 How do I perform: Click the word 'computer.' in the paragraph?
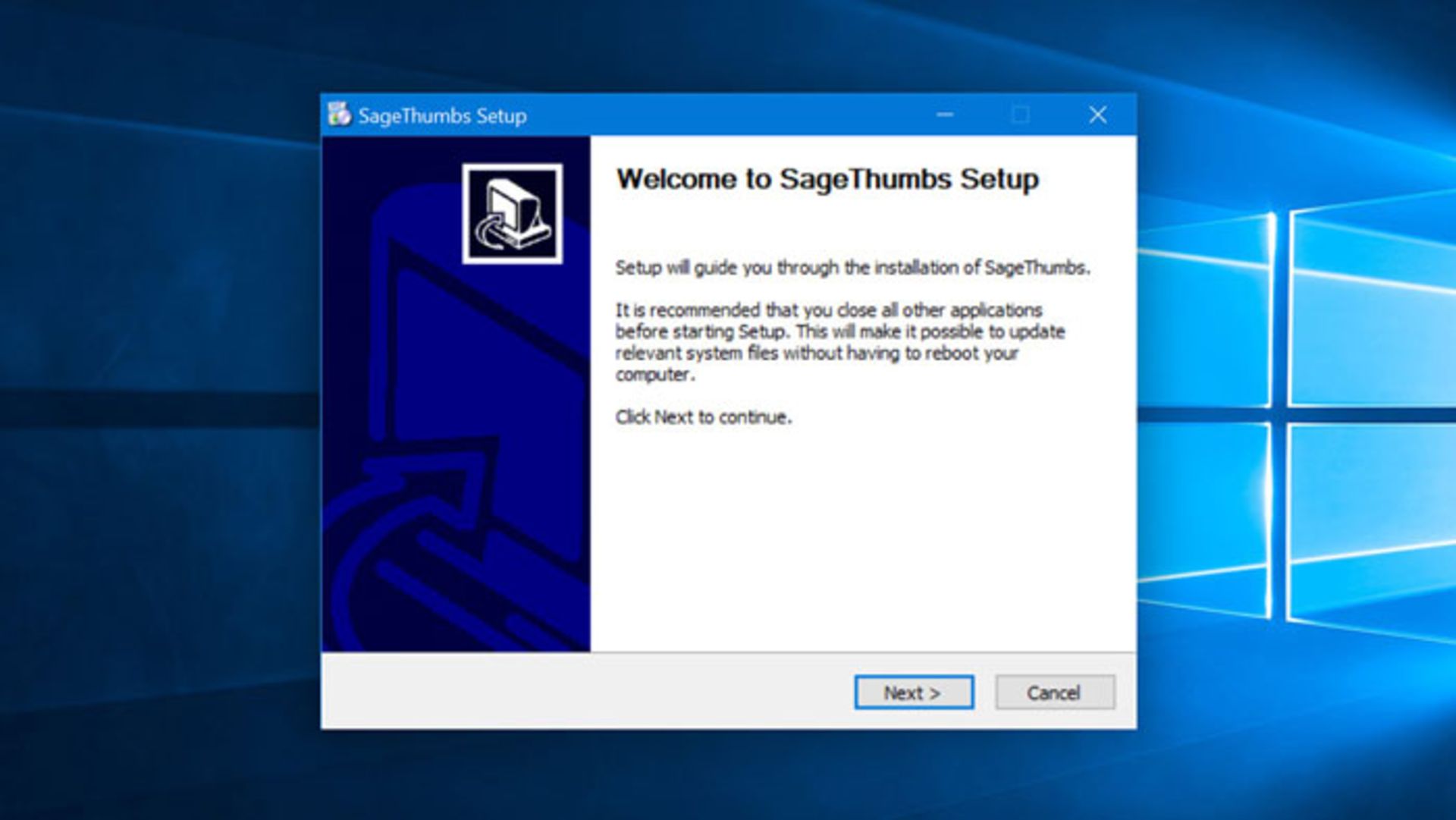(x=654, y=375)
